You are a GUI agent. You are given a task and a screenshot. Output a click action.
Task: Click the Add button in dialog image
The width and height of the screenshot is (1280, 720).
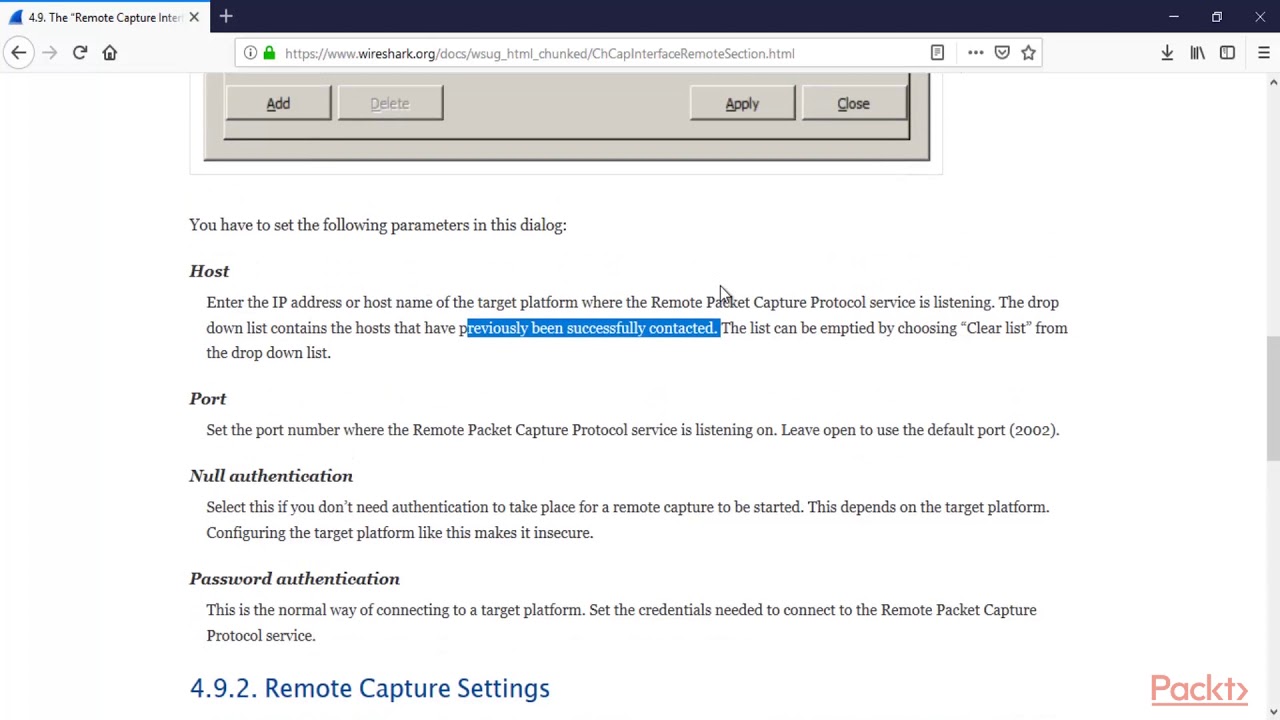tap(278, 104)
